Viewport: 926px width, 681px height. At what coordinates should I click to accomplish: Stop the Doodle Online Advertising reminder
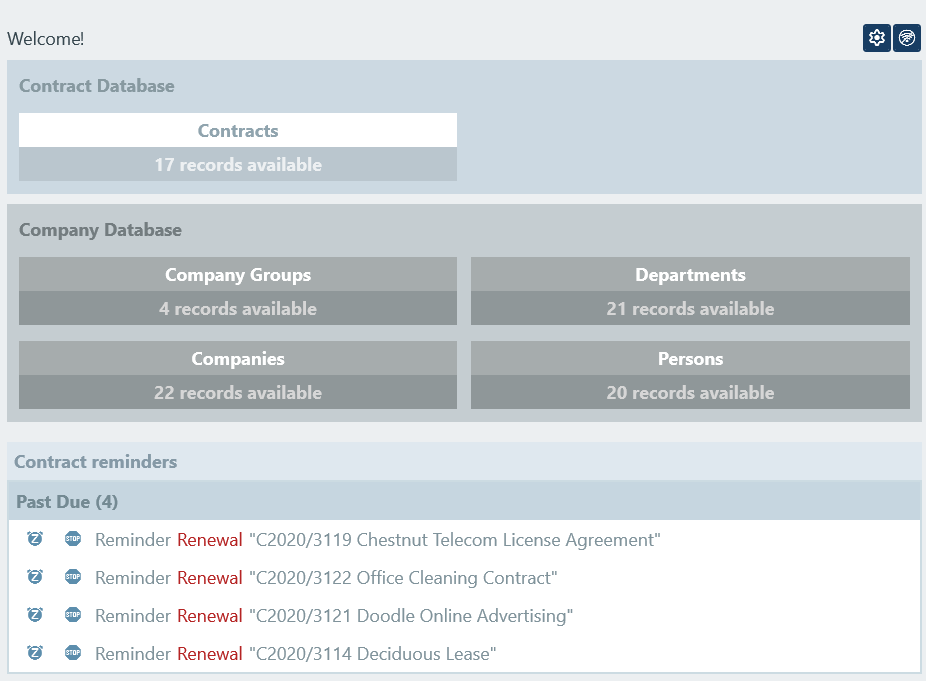[73, 615]
